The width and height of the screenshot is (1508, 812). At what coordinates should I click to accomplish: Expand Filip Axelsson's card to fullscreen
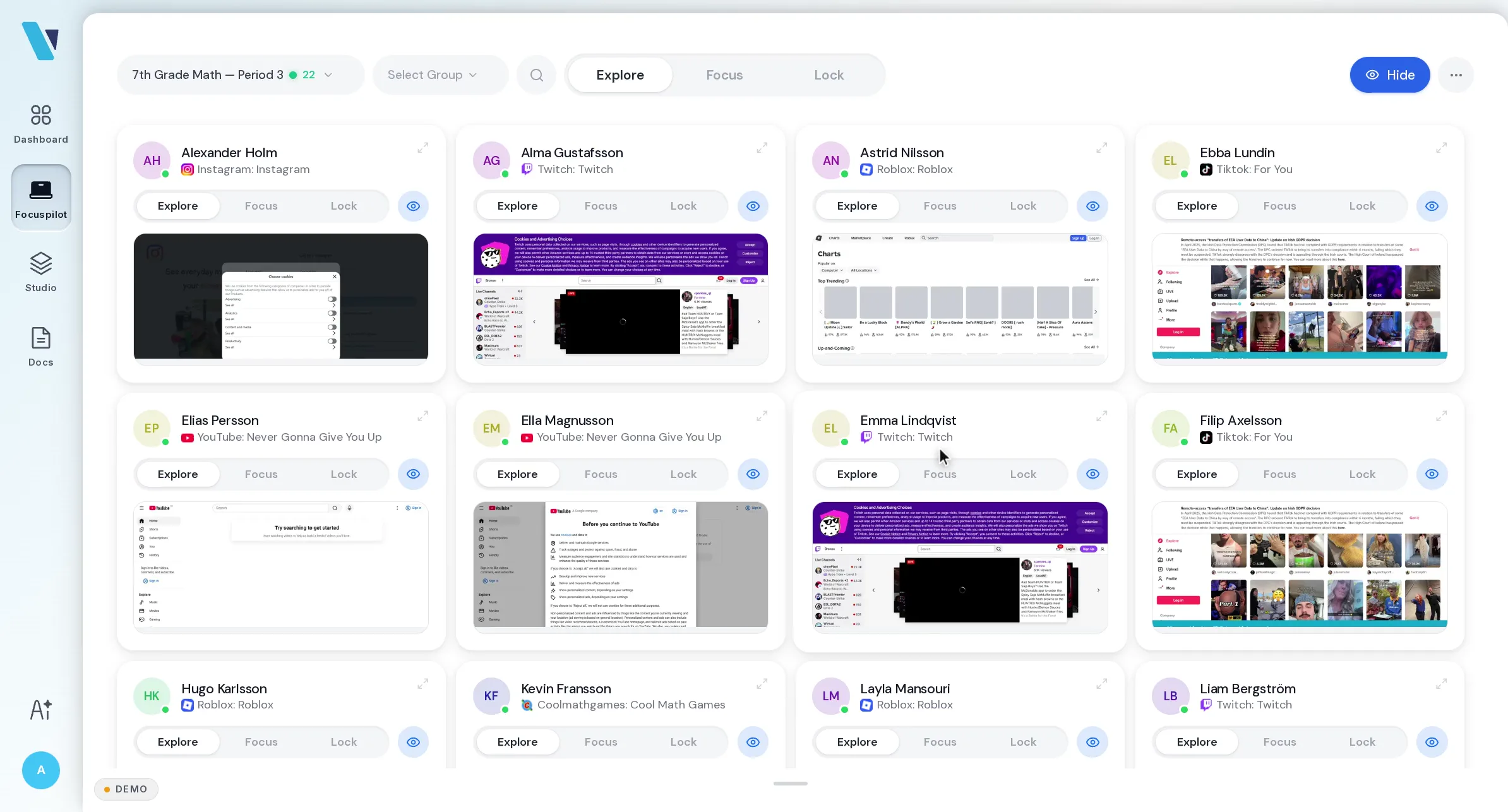pos(1442,416)
